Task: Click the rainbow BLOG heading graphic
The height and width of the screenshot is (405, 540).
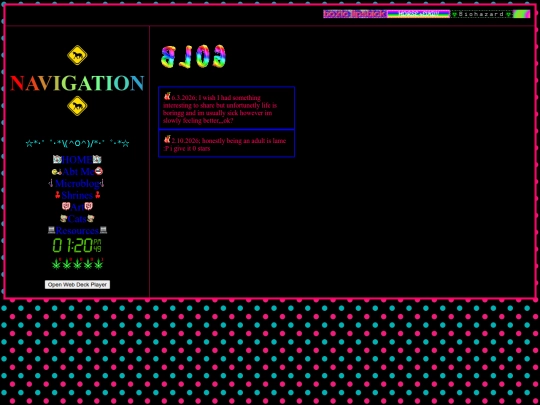Action: [x=194, y=56]
